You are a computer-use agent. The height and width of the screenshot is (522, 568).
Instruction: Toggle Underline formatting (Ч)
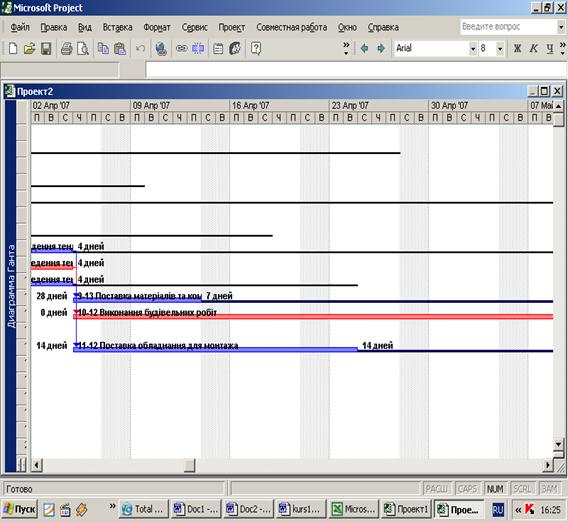point(550,48)
